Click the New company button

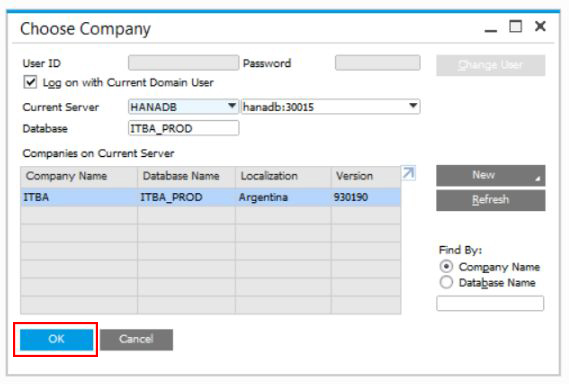(491, 175)
